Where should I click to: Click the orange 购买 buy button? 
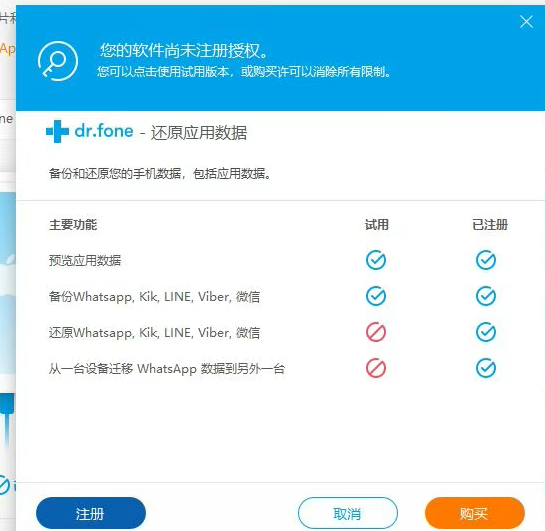[x=474, y=513]
